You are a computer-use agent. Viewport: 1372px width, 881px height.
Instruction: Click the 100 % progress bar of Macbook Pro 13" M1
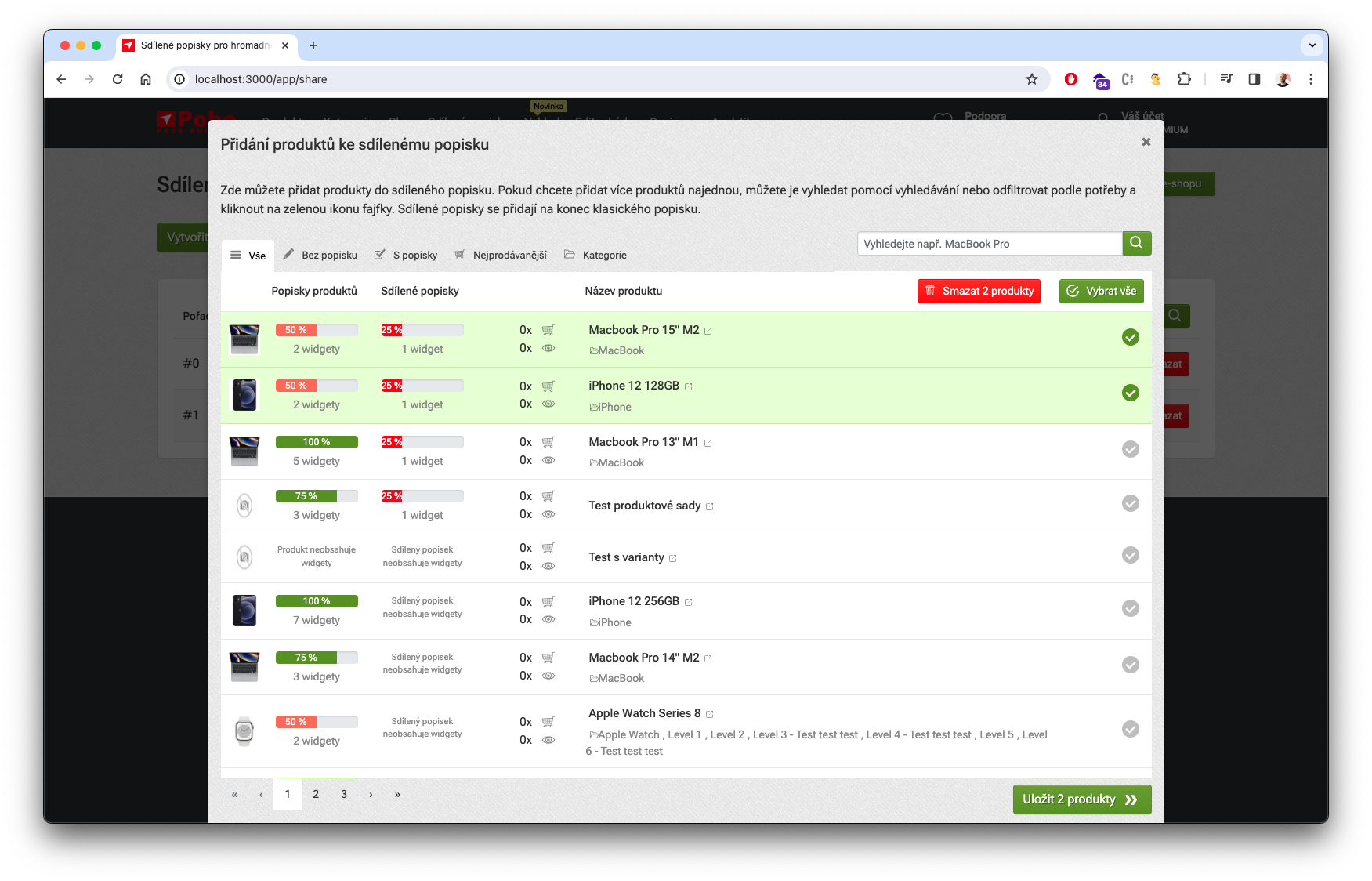(317, 442)
